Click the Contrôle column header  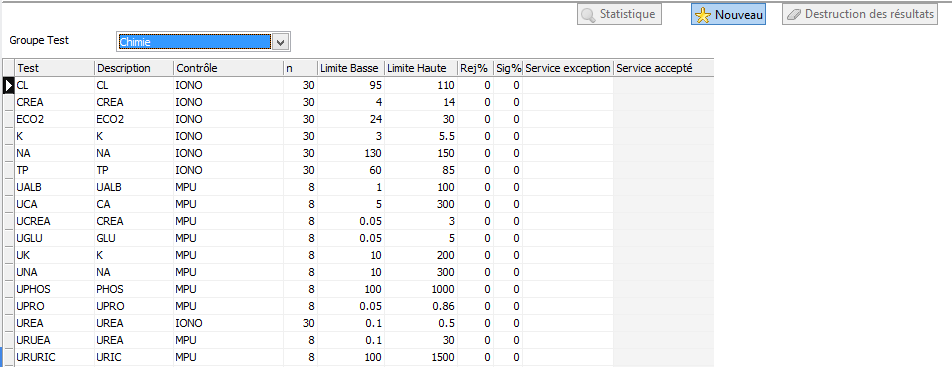[x=228, y=68]
